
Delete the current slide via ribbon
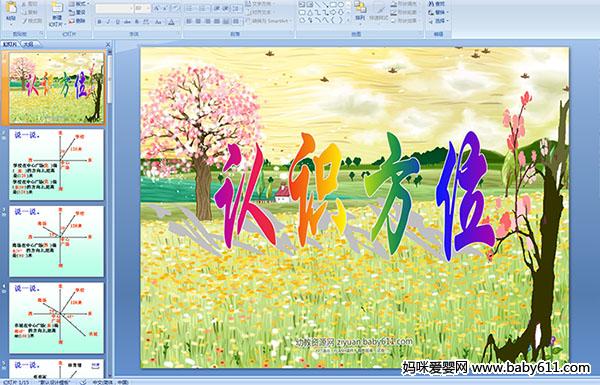coord(77,21)
